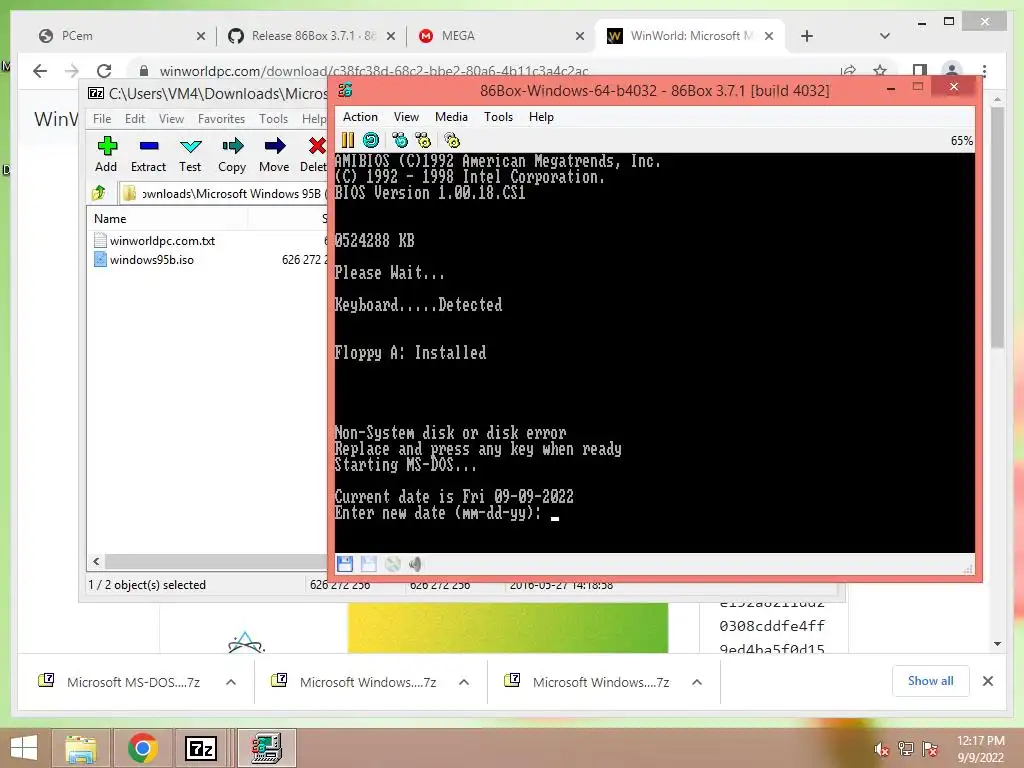Switch to the MEGA tab
Screen dimensions: 1024x768
[500, 36]
